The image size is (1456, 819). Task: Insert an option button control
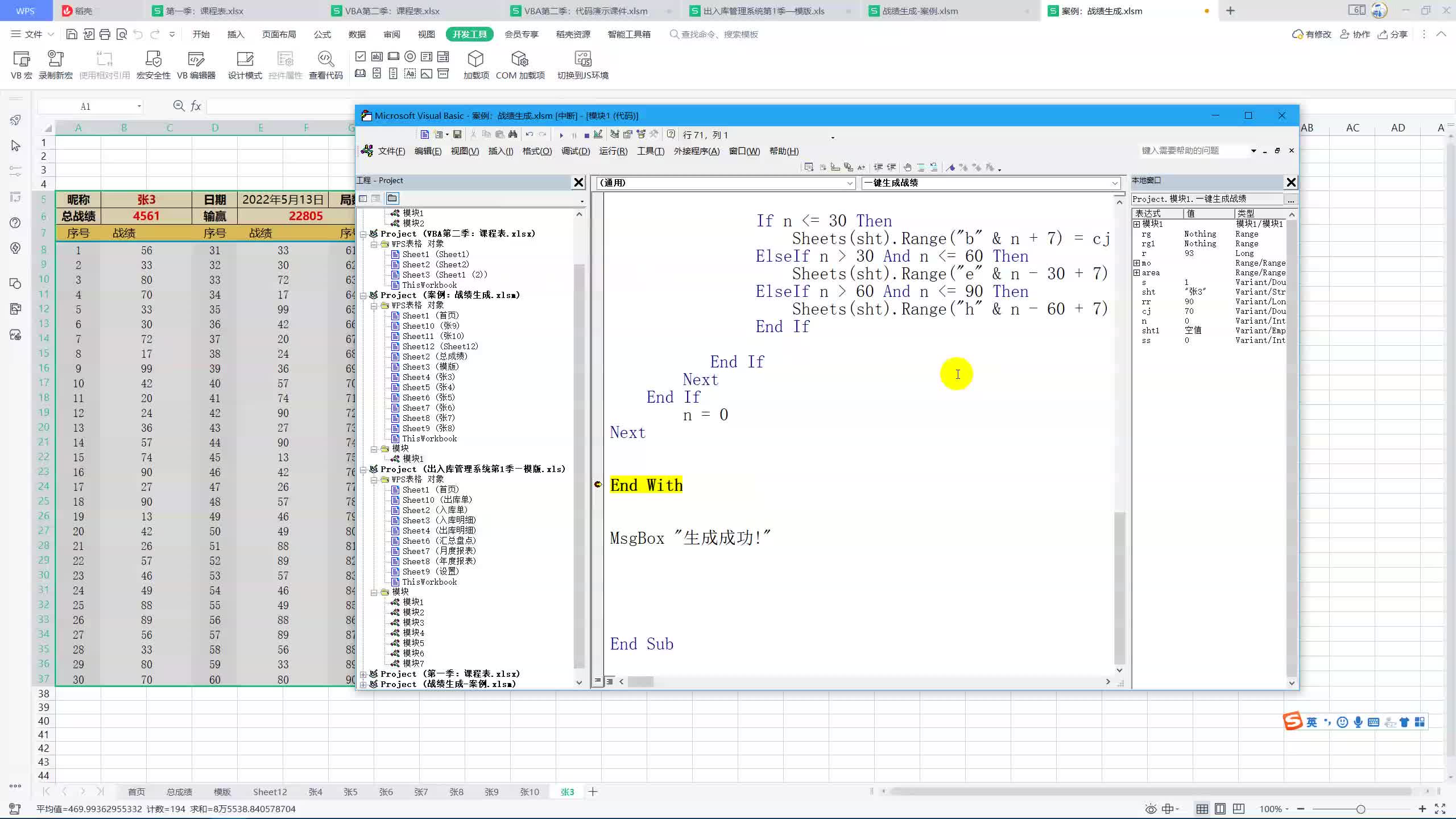410,57
